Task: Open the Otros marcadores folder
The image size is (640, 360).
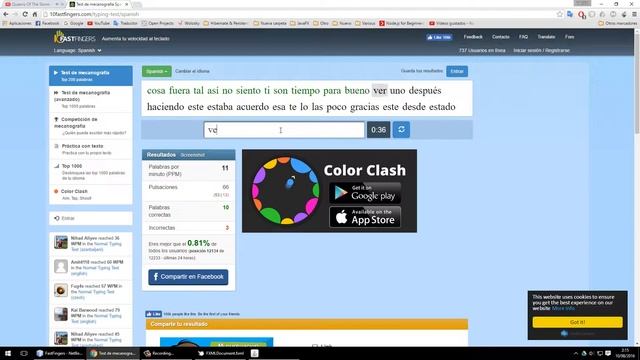Action: [x=618, y=23]
